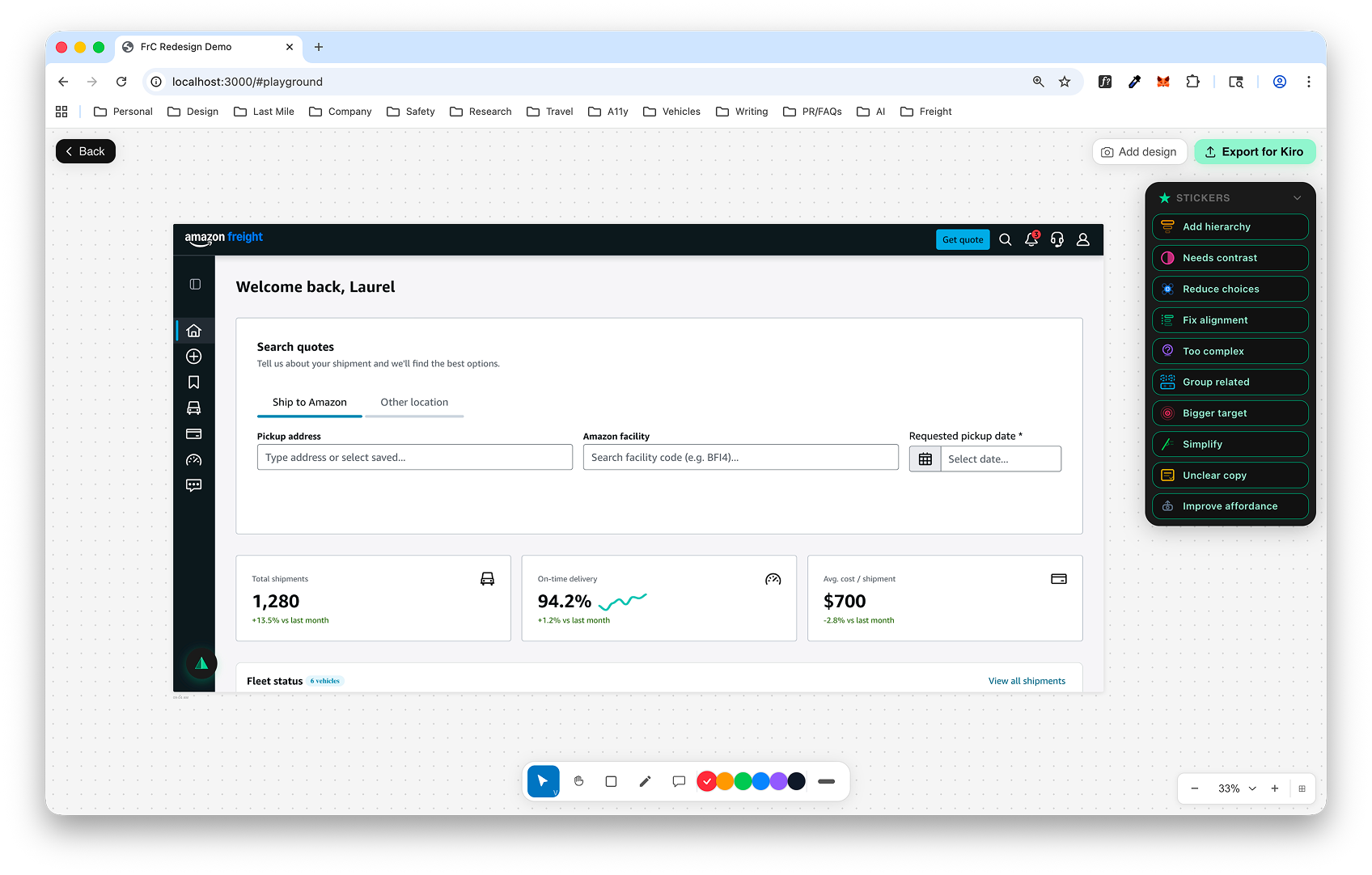The image size is (1372, 875).
Task: Click View all shipments link
Action: (x=1027, y=680)
